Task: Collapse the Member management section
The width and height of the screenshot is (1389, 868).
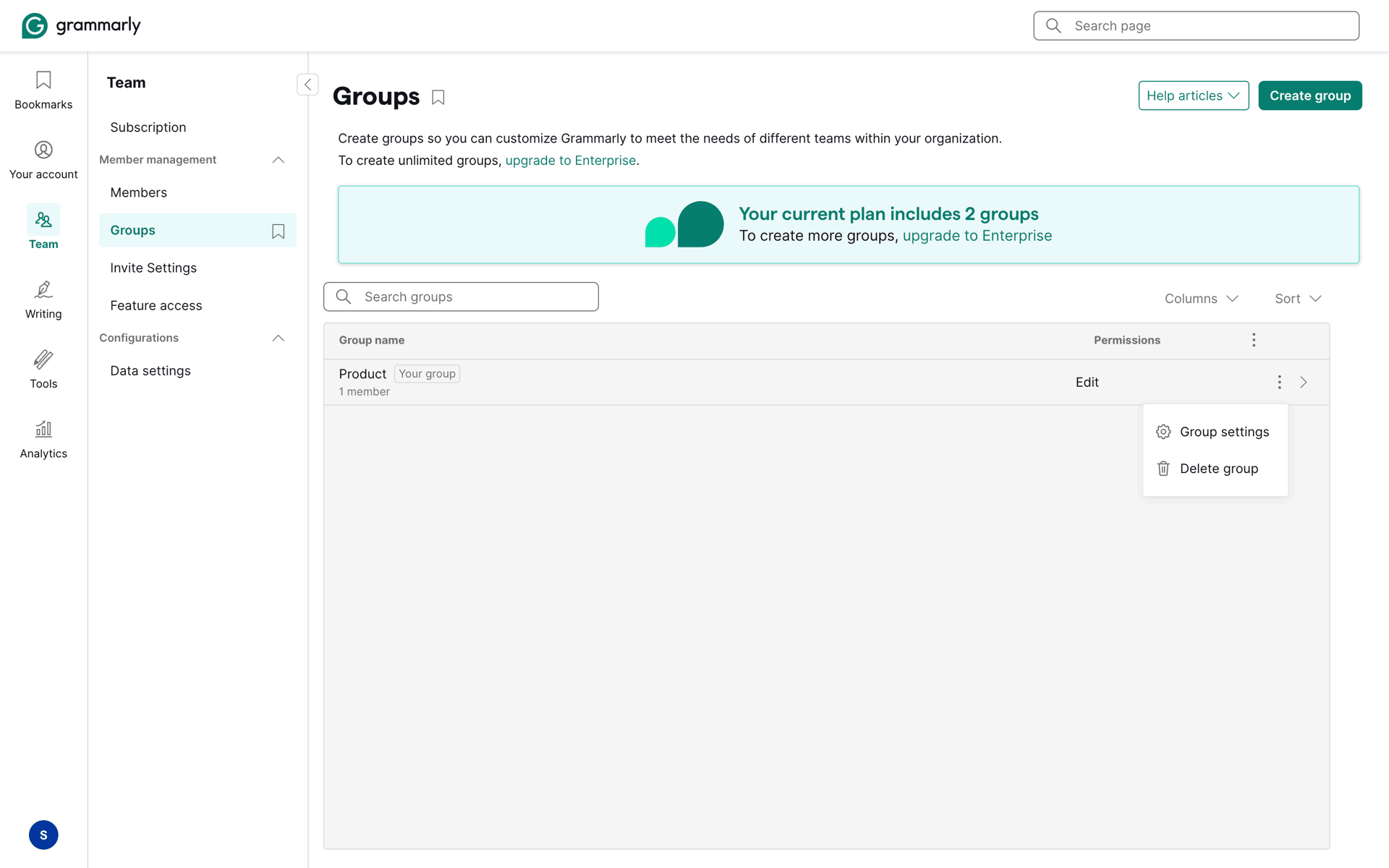Action: tap(278, 160)
